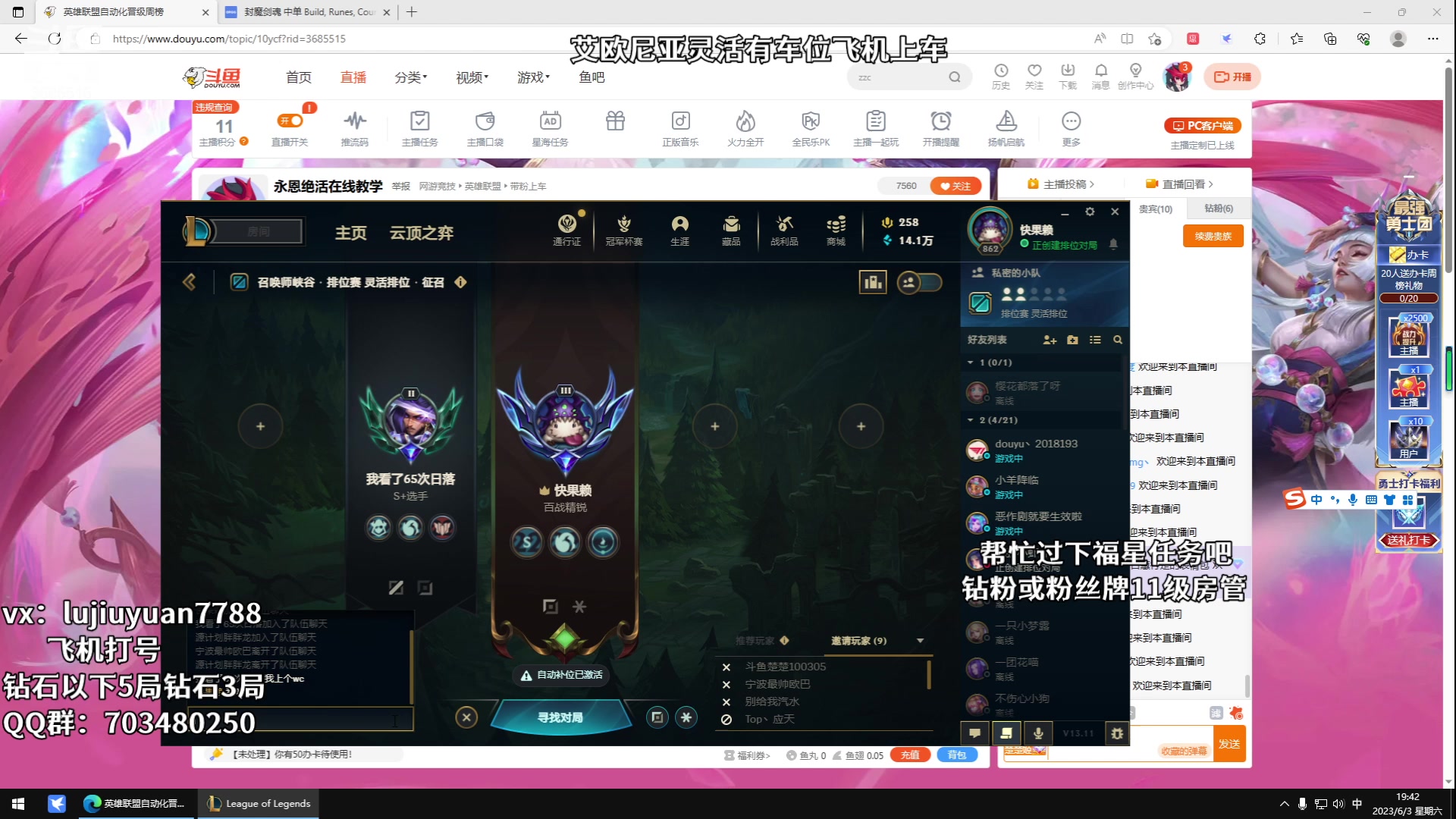Open Douyu 历史 history icon

(x=1001, y=77)
